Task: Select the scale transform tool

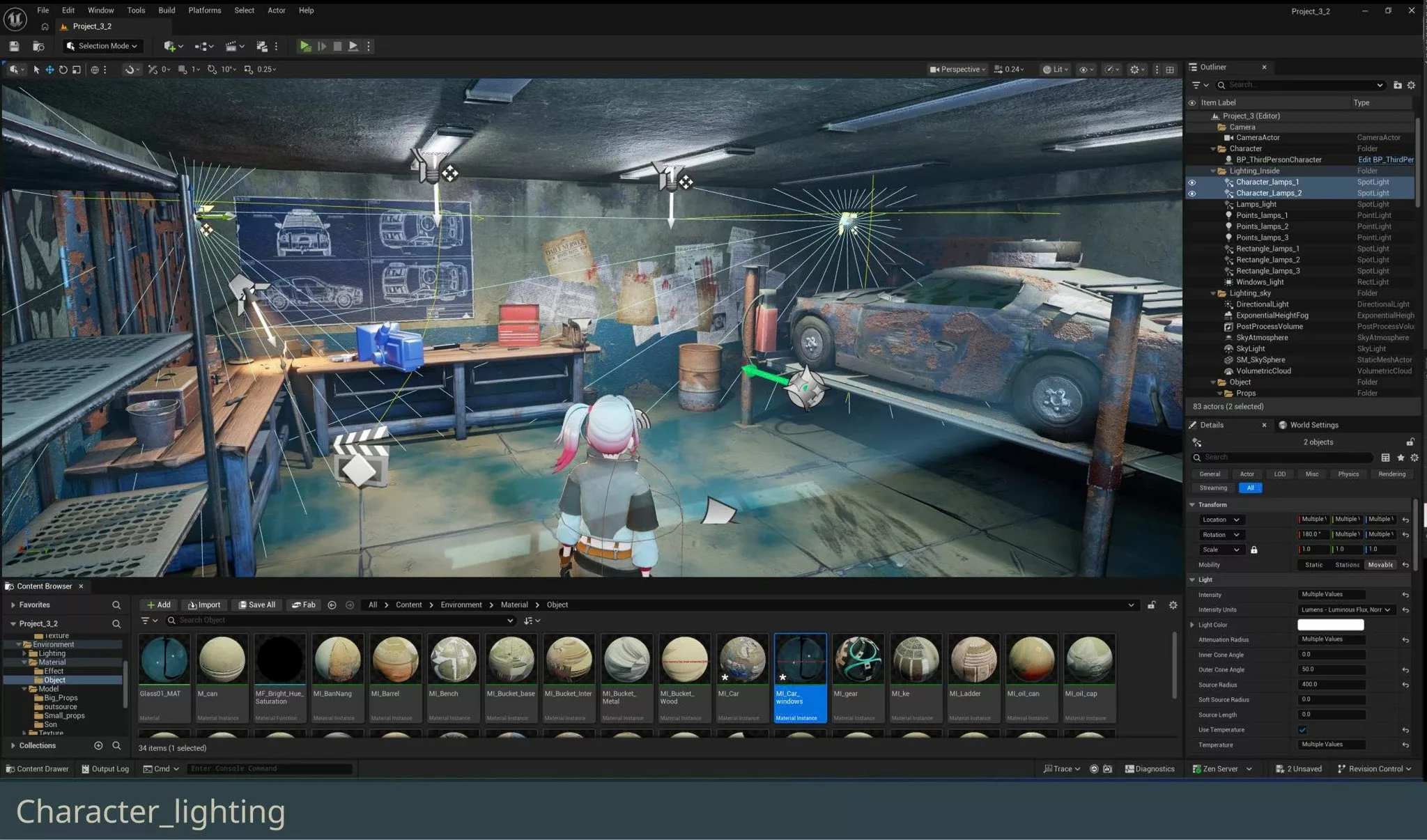Action: click(77, 70)
